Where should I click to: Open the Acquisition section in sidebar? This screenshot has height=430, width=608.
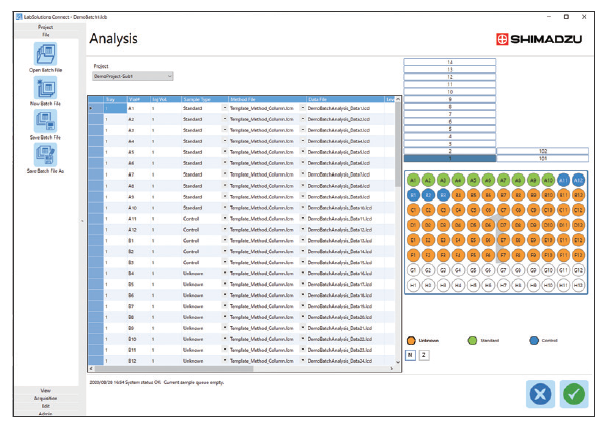click(x=45, y=397)
